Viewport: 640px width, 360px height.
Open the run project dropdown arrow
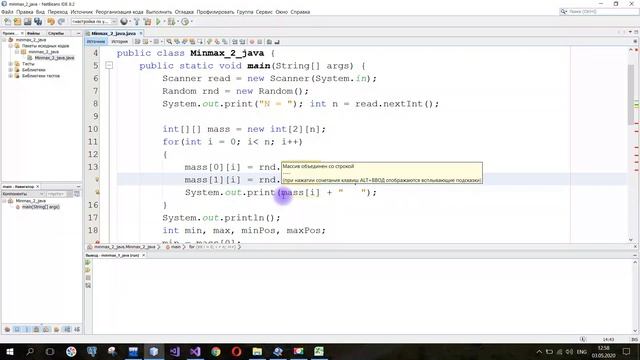(x=164, y=22)
